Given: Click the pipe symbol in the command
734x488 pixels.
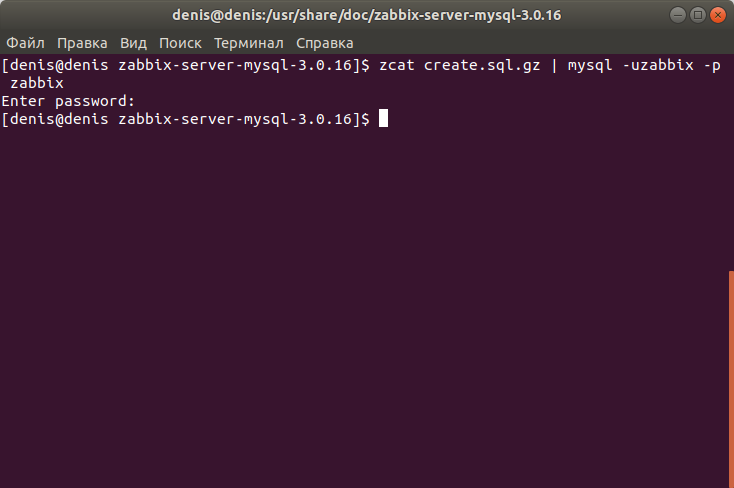Looking at the screenshot, I should point(554,65).
